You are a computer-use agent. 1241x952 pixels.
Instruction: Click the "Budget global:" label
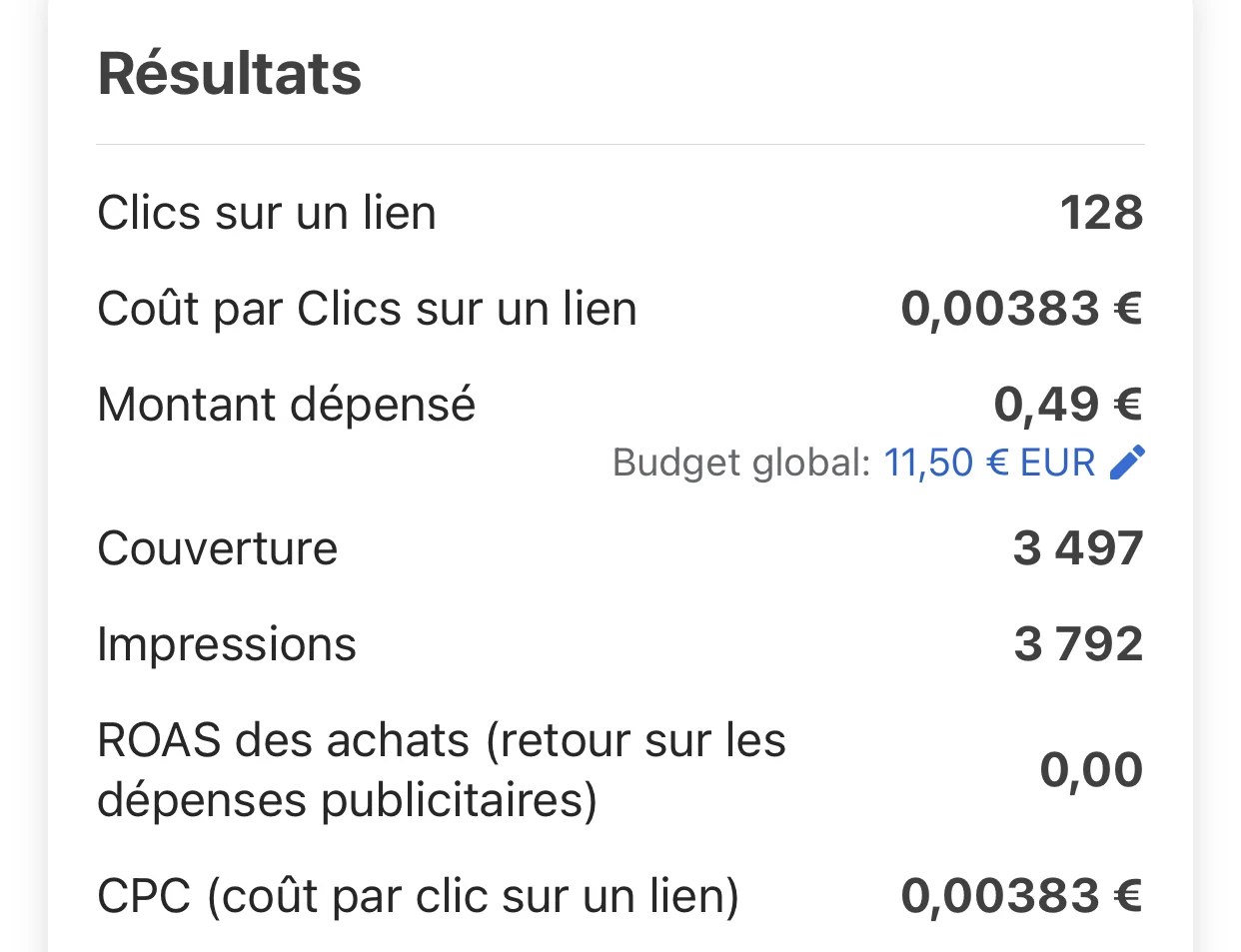pos(741,463)
